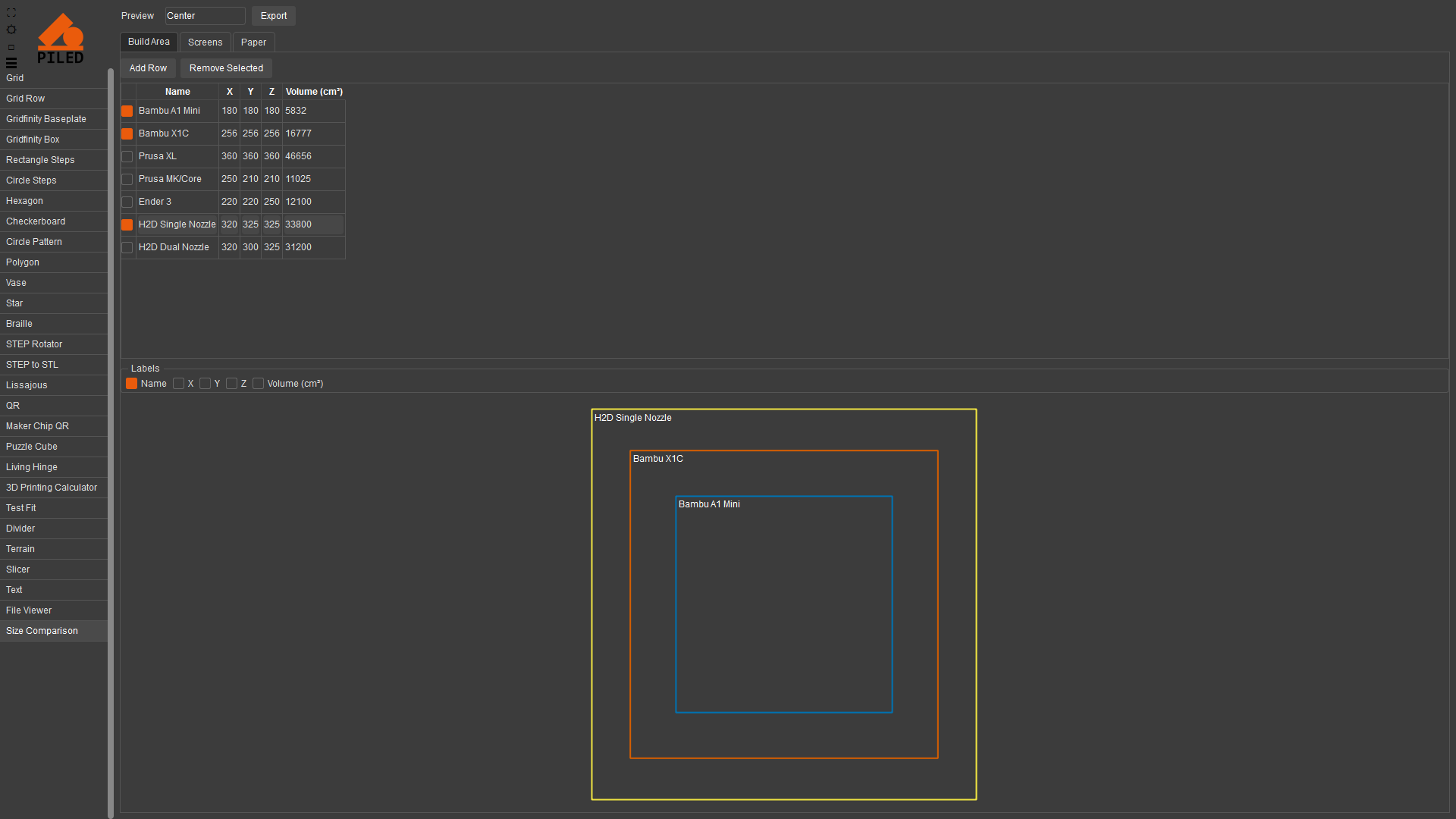
Task: Toggle the sun theme icon
Action: [x=11, y=30]
